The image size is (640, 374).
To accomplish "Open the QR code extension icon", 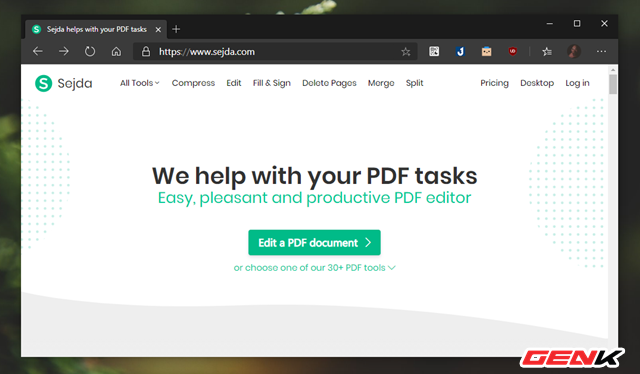I will pos(434,51).
